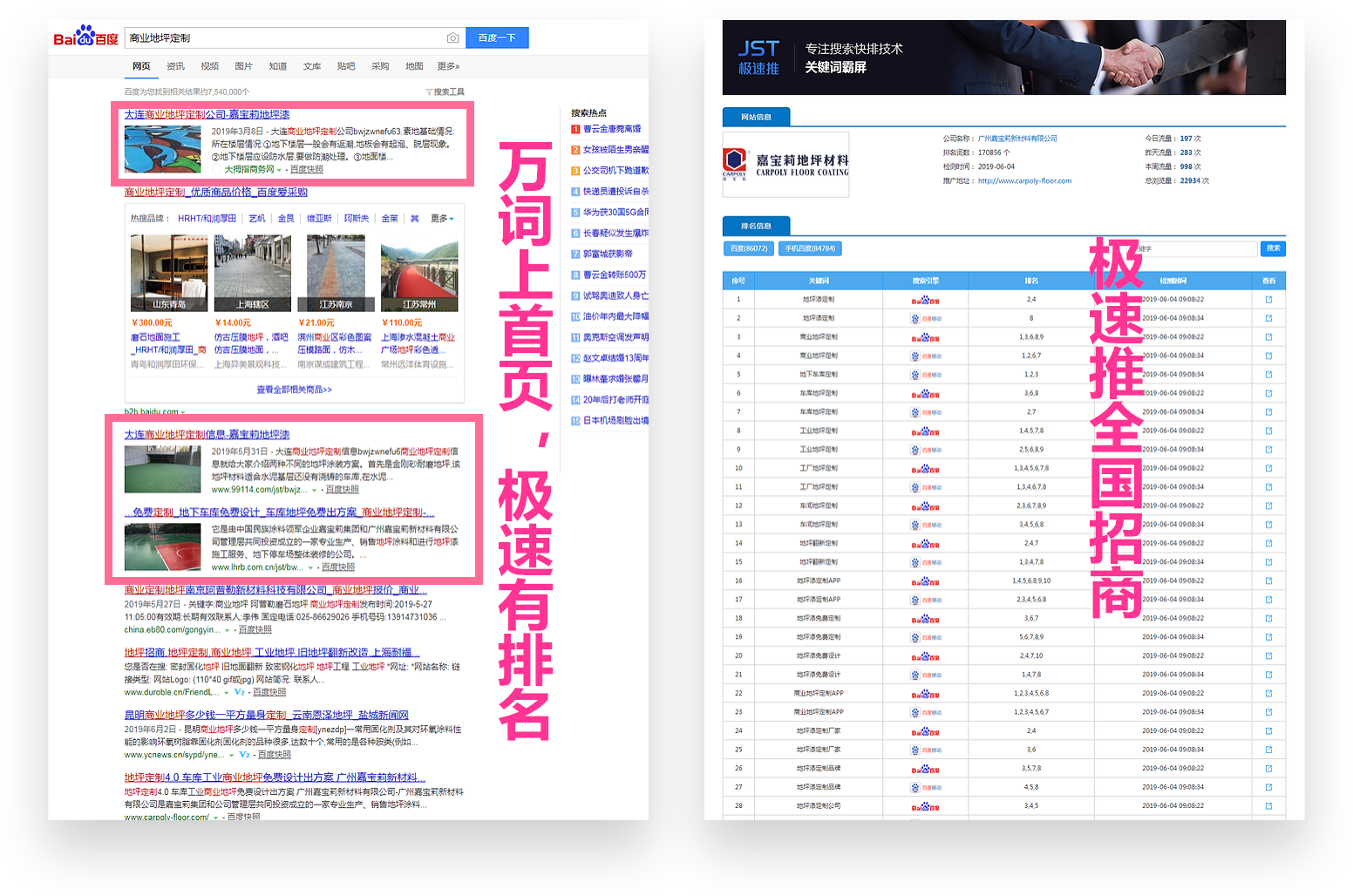1353x896 pixels.
Task: Expand the arrow after www.ycnews.cn URL
Action: [231, 756]
